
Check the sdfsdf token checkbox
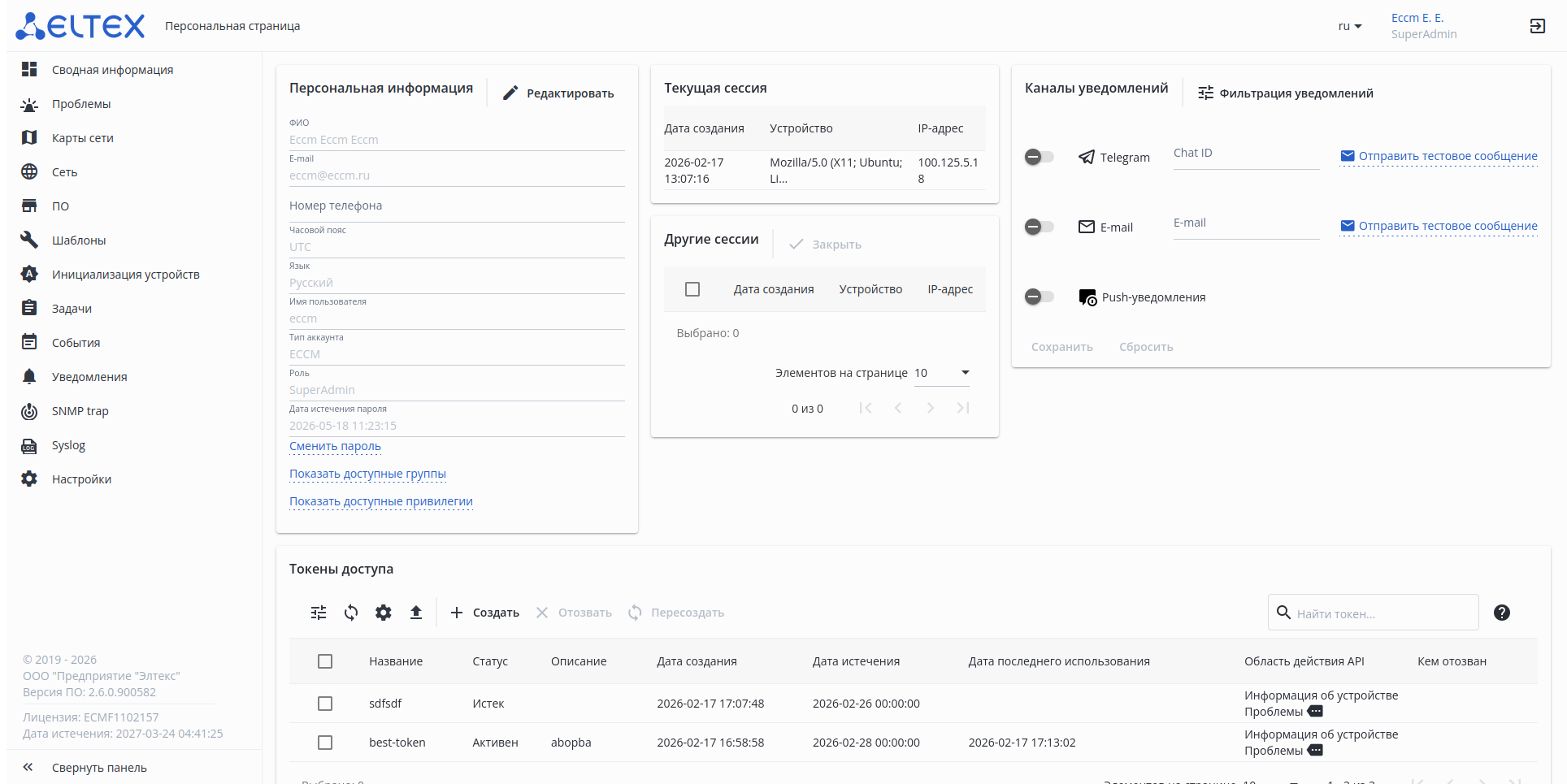pos(325,704)
